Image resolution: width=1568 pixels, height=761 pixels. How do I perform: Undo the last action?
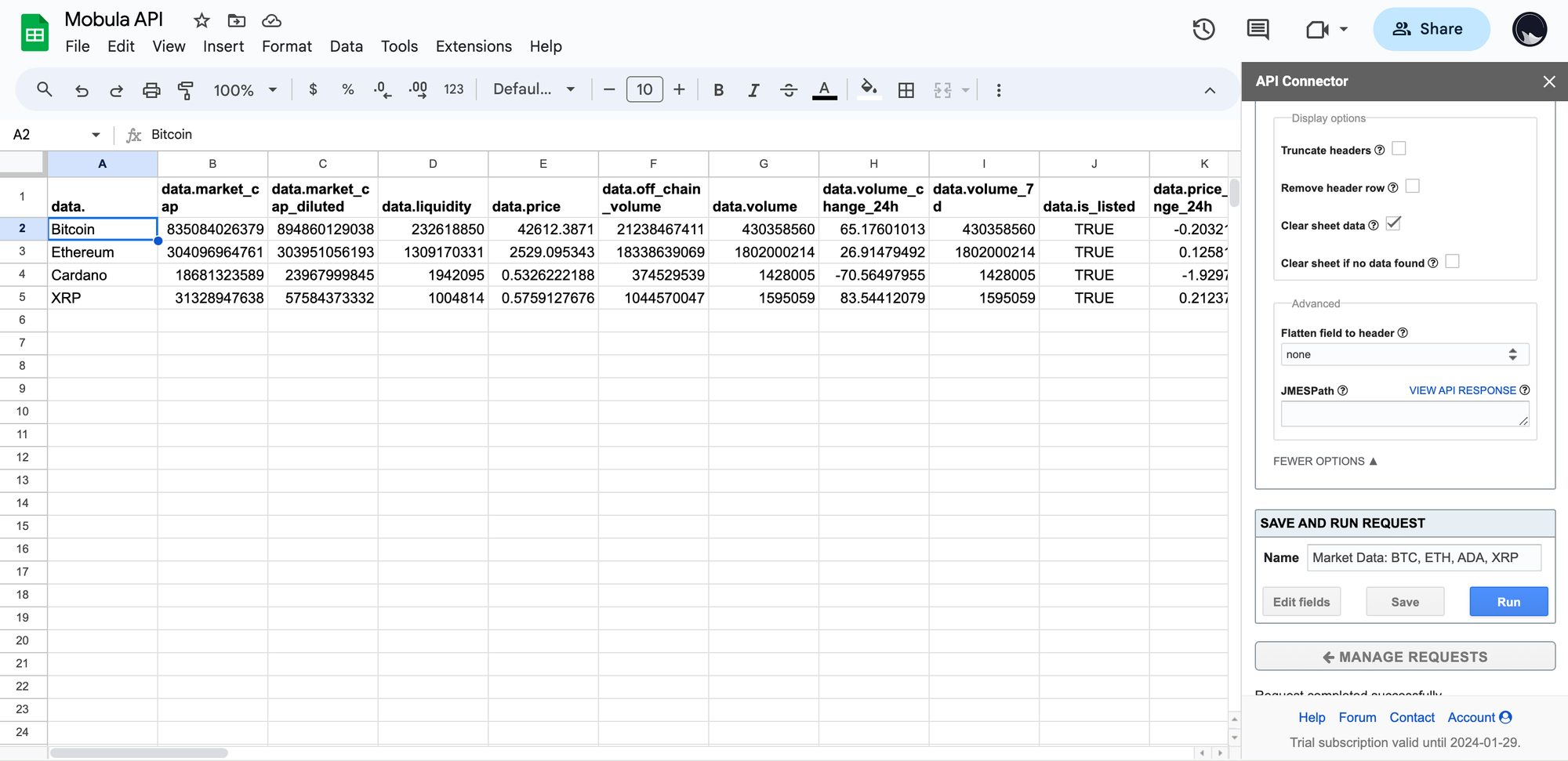82,90
